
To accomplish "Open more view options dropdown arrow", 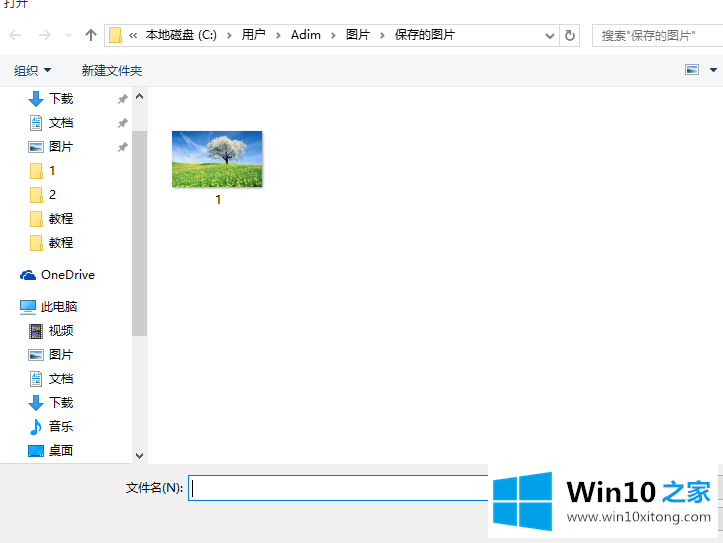I will (x=713, y=70).
